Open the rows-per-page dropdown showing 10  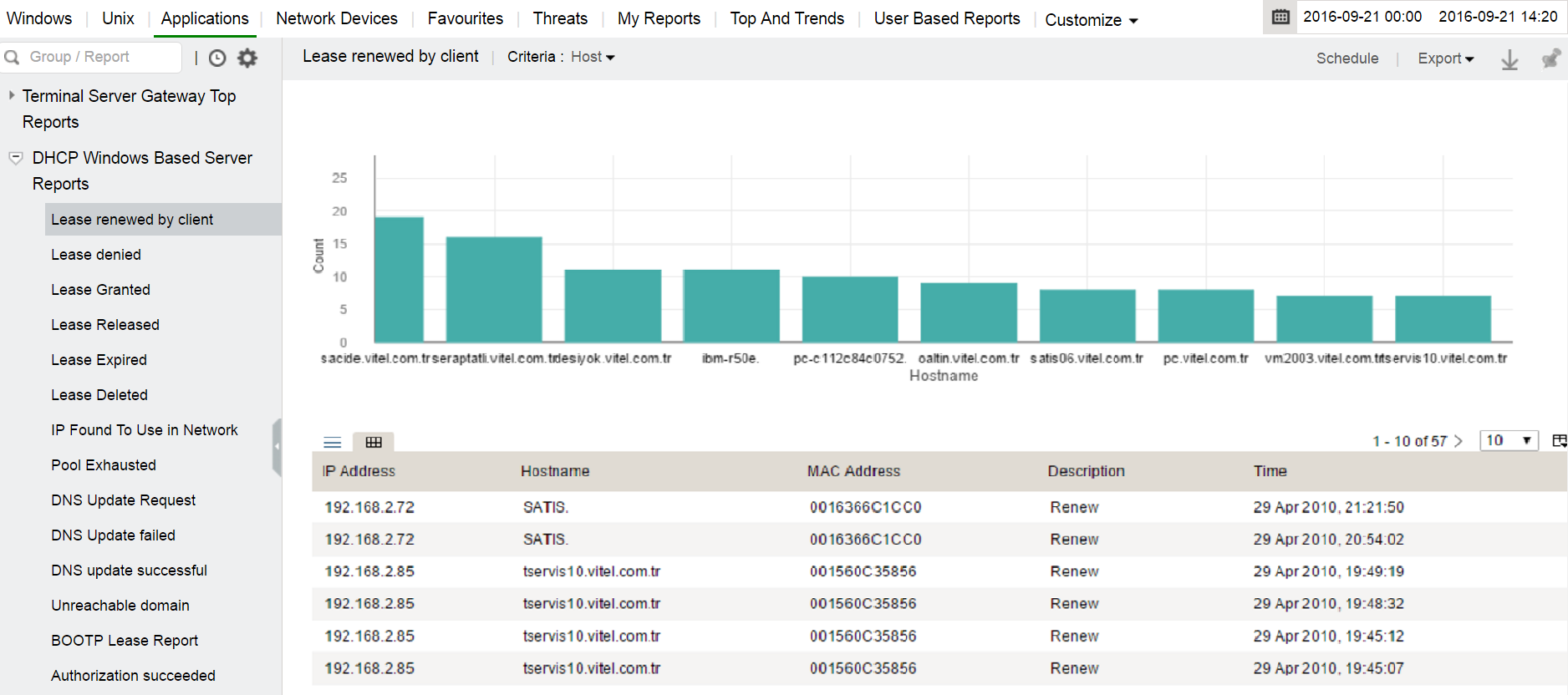[x=1509, y=440]
